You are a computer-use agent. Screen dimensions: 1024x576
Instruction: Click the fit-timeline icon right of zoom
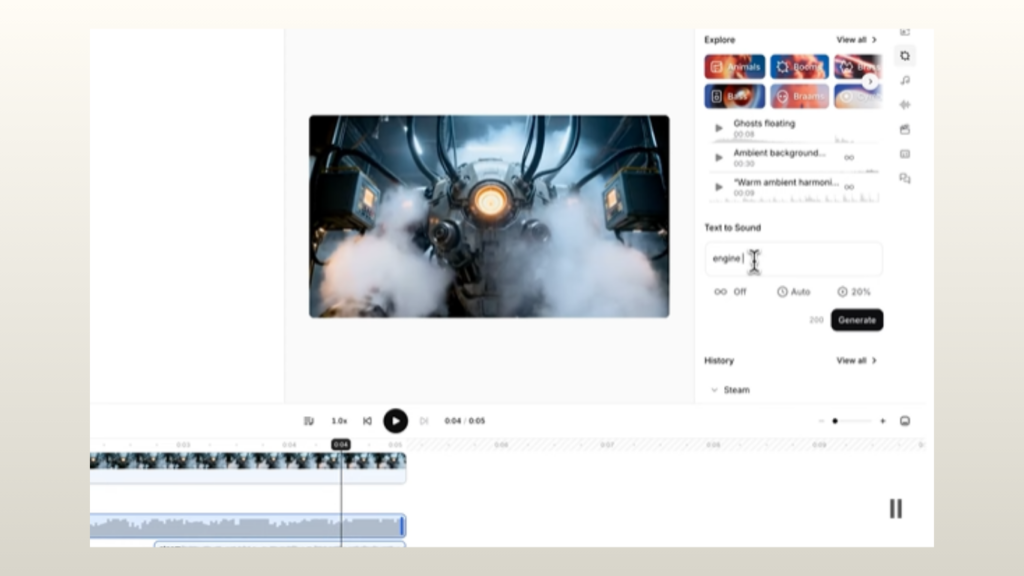[x=904, y=421]
